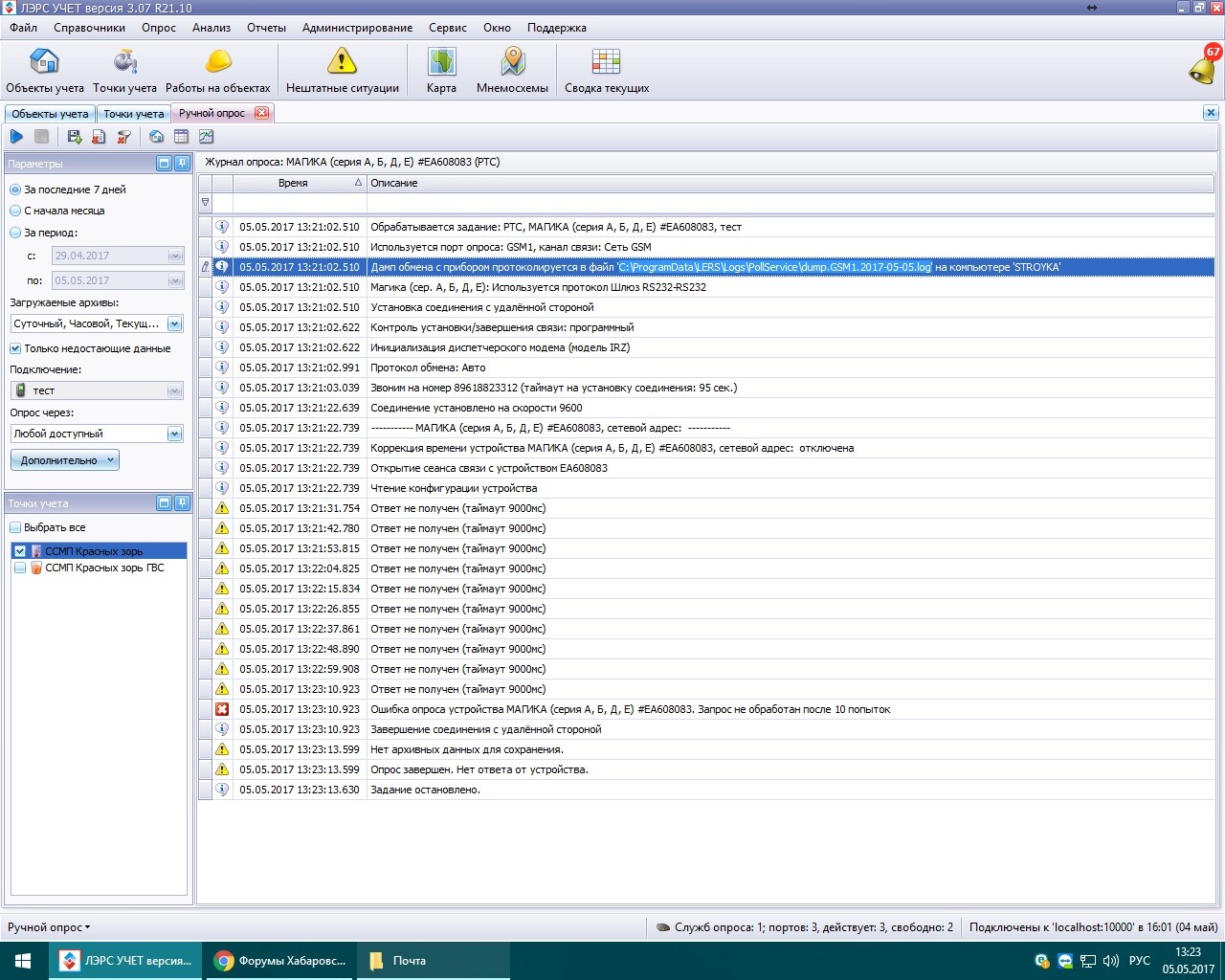Click the red error icon on the Ошибка опроса row
This screenshot has height=980, width=1225.
click(x=222, y=709)
